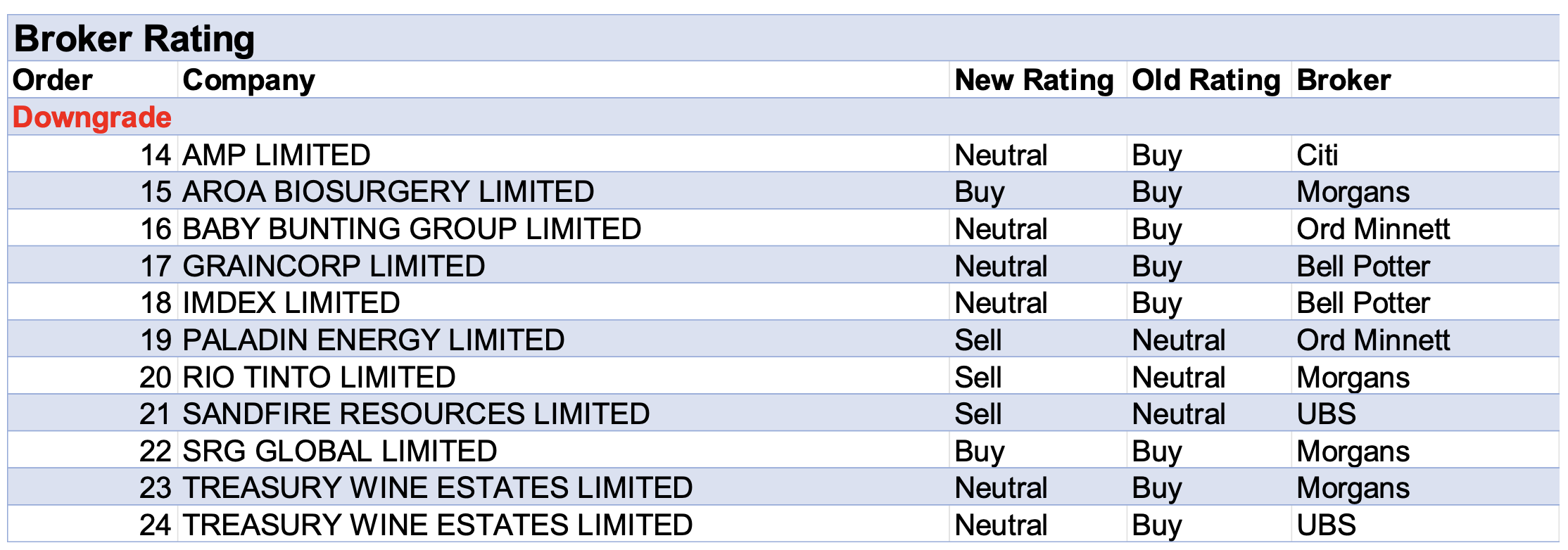Image resolution: width=1568 pixels, height=550 pixels.
Task: Select the BABY BUNTING GROUP LIMITED cell
Action: pyautogui.click(x=412, y=229)
